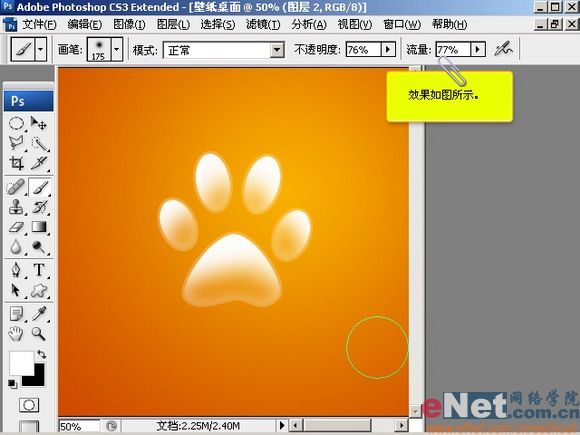Toggle Quick Mask mode
Screen dimensions: 580x435
[x=29, y=405]
